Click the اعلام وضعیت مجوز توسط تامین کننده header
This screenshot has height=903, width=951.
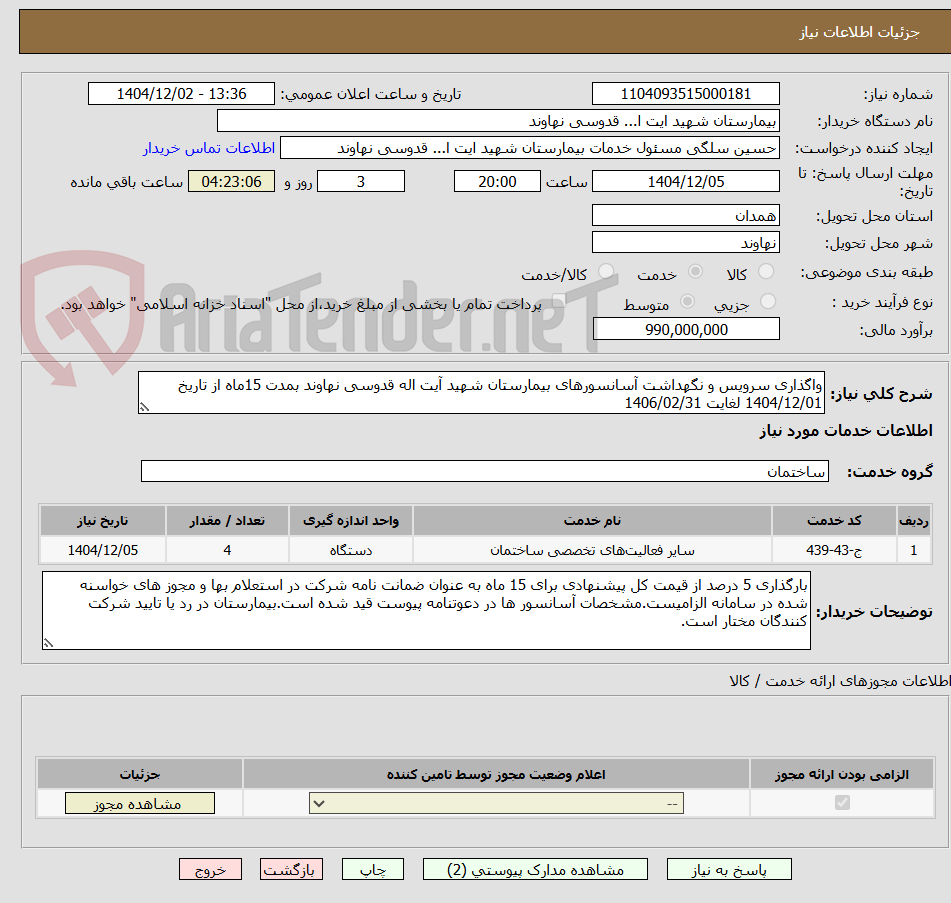tap(496, 774)
